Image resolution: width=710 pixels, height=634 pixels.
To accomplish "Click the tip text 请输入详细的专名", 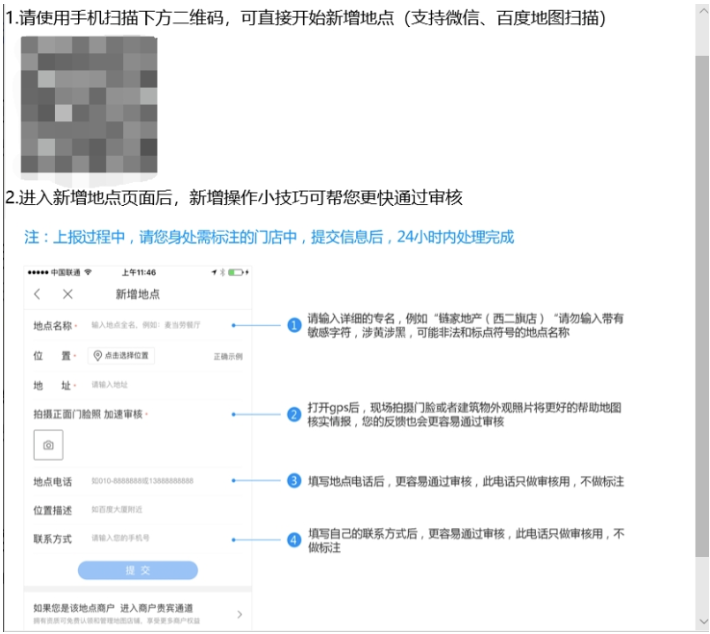I will (466, 325).
